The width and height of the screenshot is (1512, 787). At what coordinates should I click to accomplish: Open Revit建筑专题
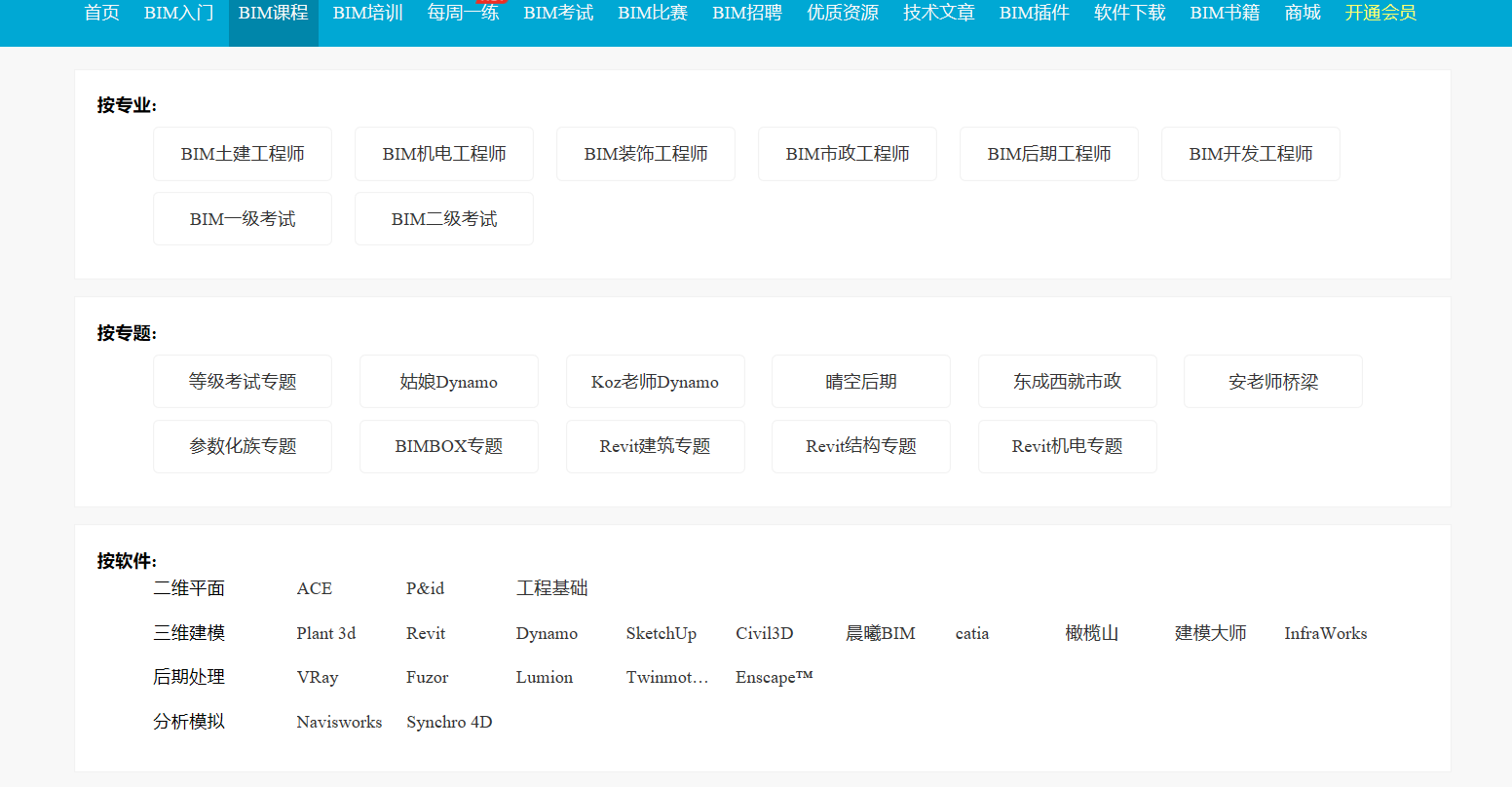click(x=656, y=446)
